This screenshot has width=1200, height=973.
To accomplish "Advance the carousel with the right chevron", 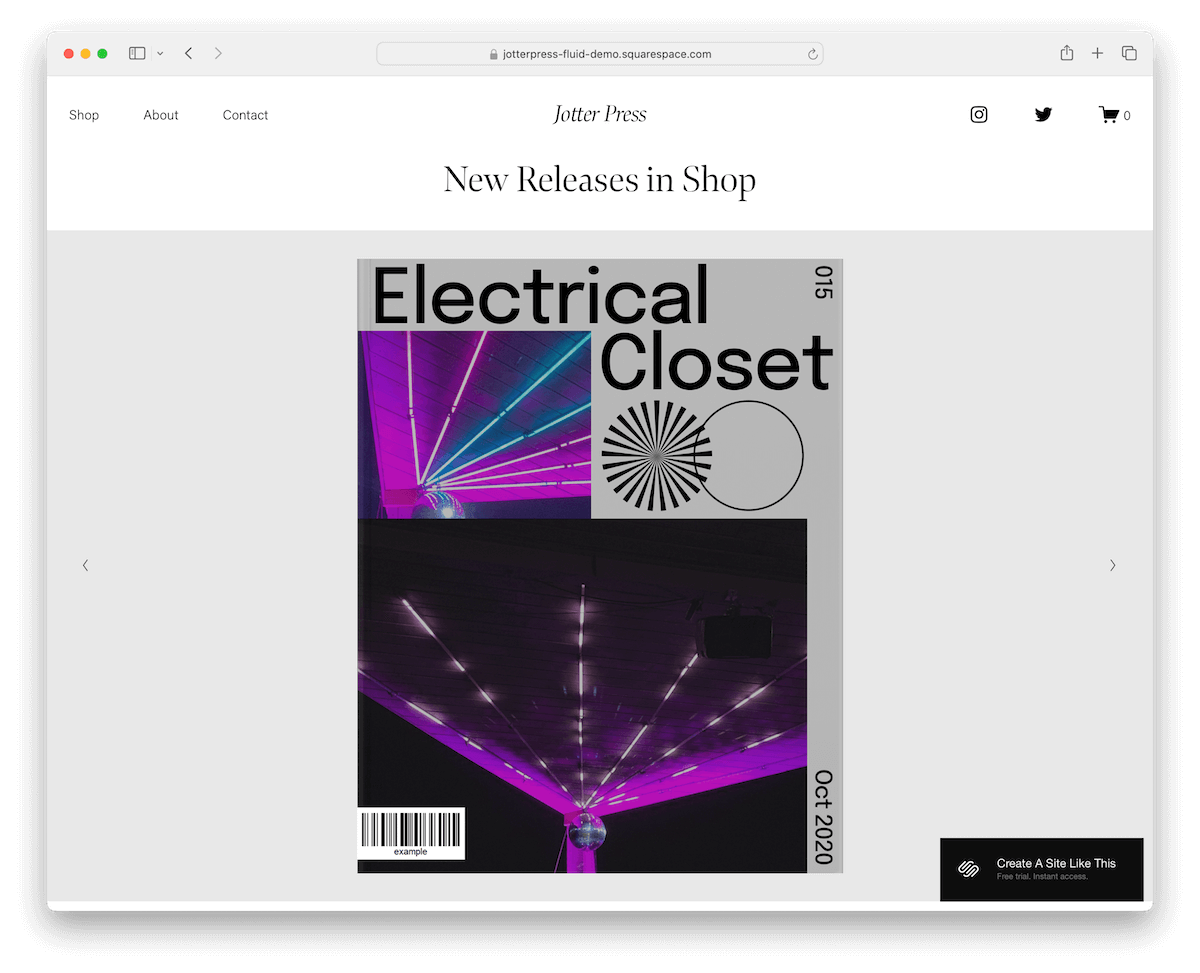I will (1112, 565).
